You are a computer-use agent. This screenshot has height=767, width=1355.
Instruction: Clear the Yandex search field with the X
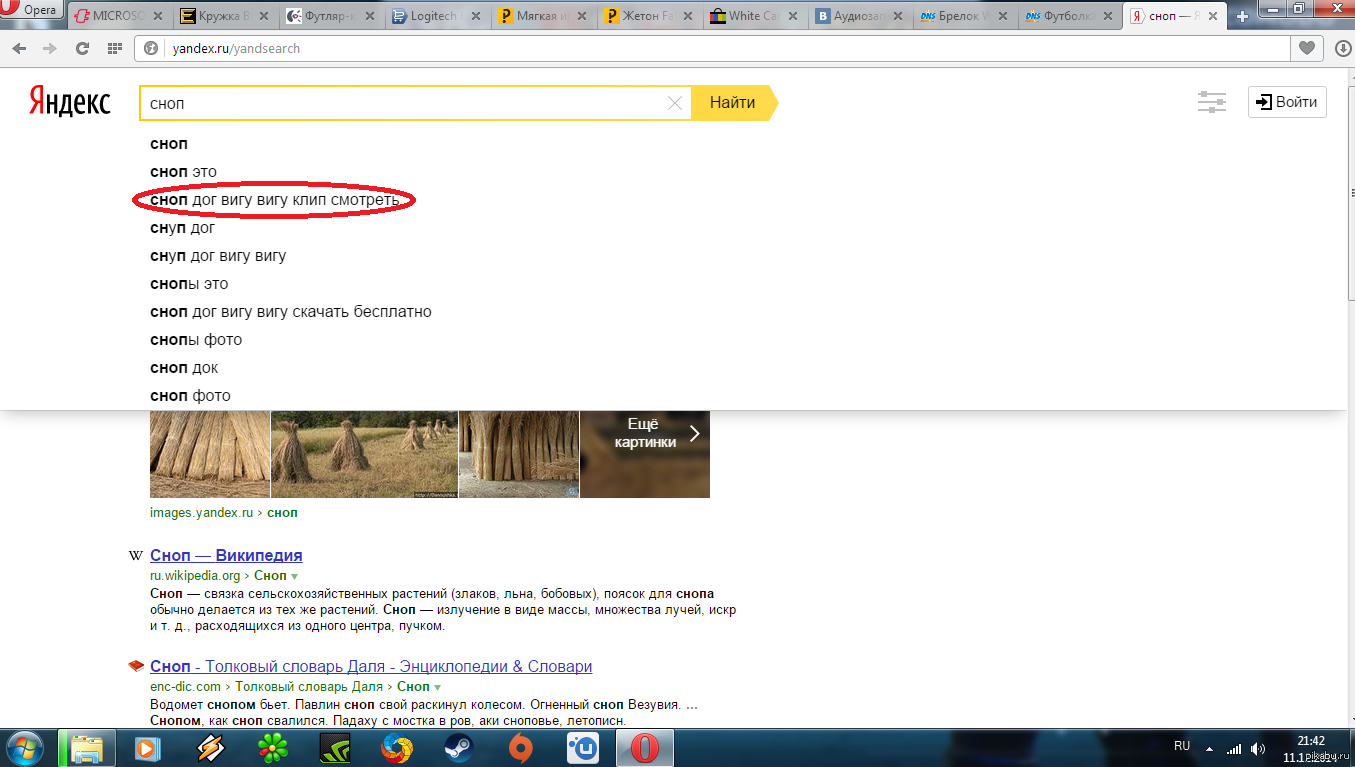674,103
